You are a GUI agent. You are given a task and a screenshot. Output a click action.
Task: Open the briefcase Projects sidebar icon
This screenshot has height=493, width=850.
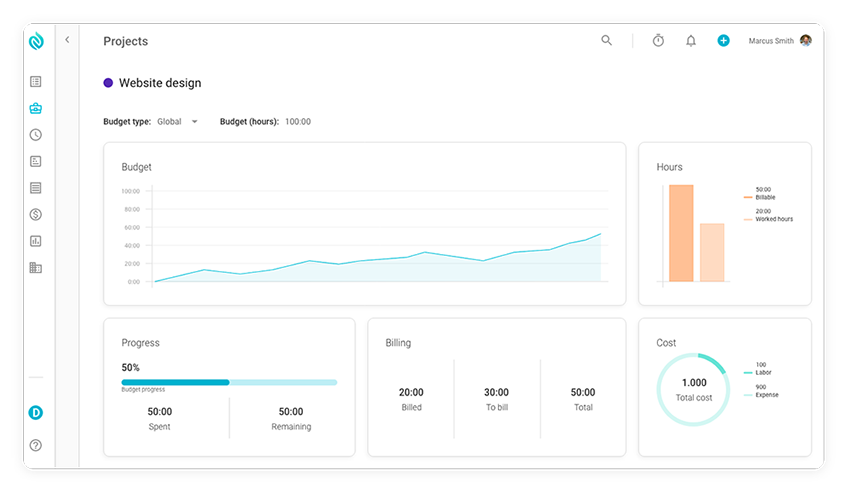pos(36,108)
